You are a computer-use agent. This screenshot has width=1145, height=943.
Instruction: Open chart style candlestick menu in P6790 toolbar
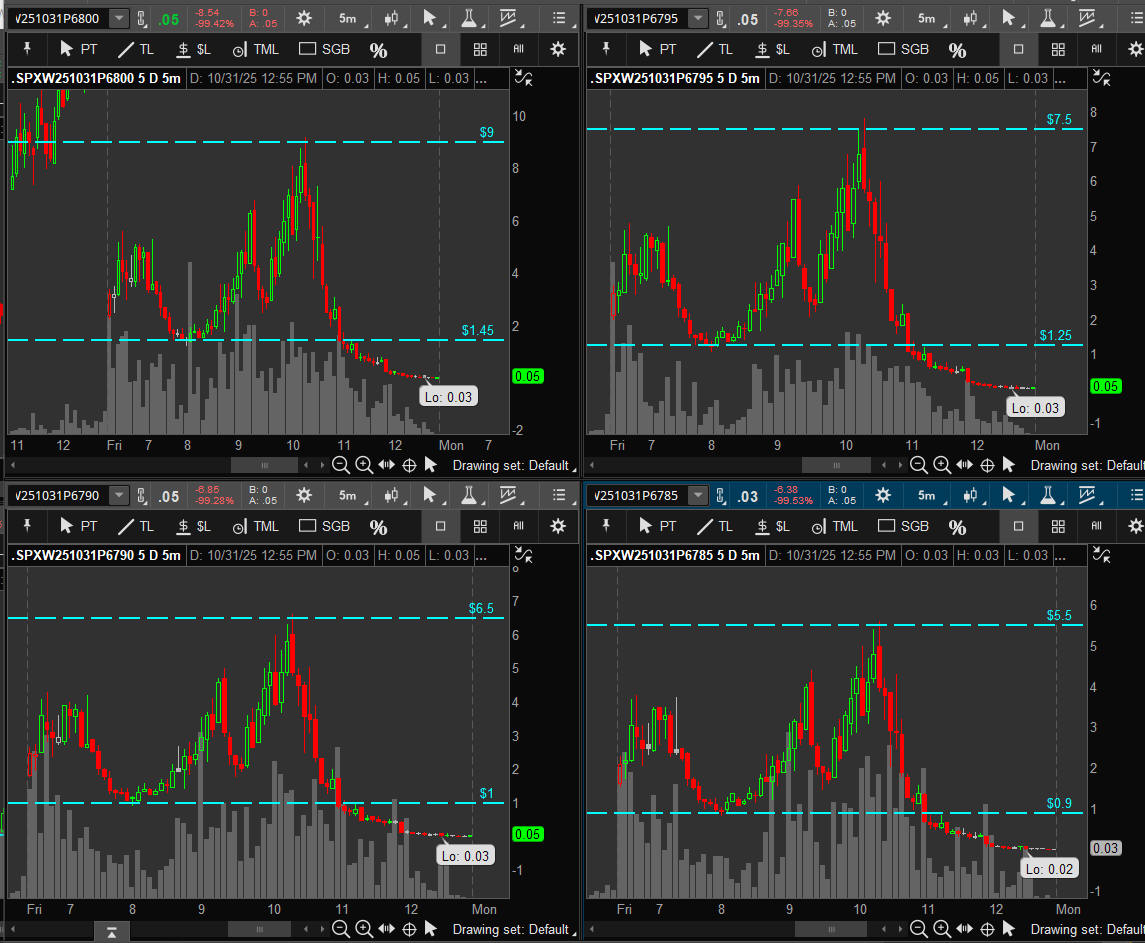point(391,495)
